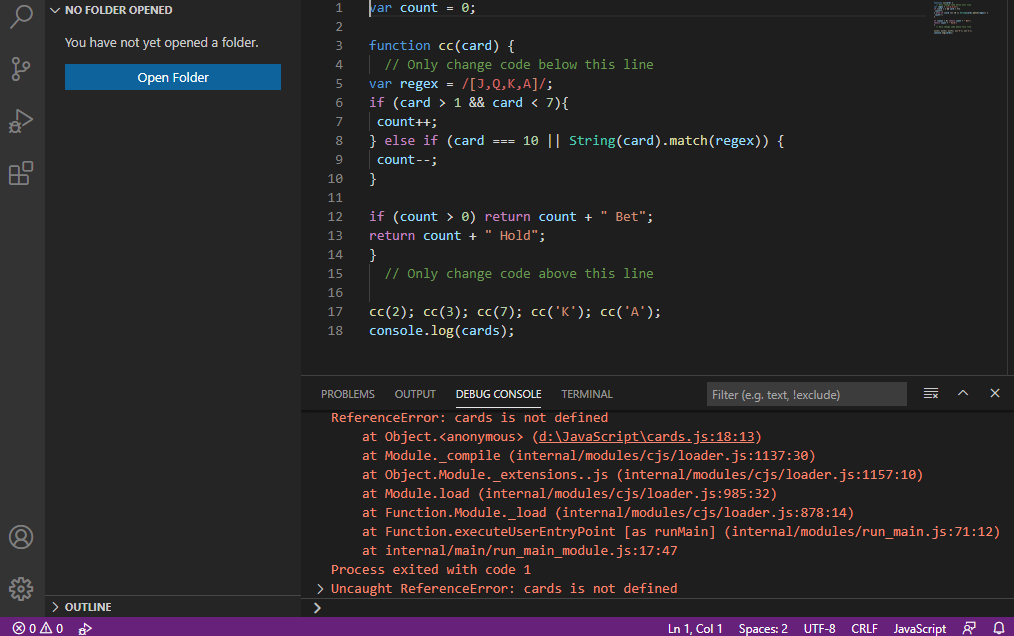Open the PROBLEMS tab
Image resolution: width=1014 pixels, height=636 pixels.
(347, 393)
